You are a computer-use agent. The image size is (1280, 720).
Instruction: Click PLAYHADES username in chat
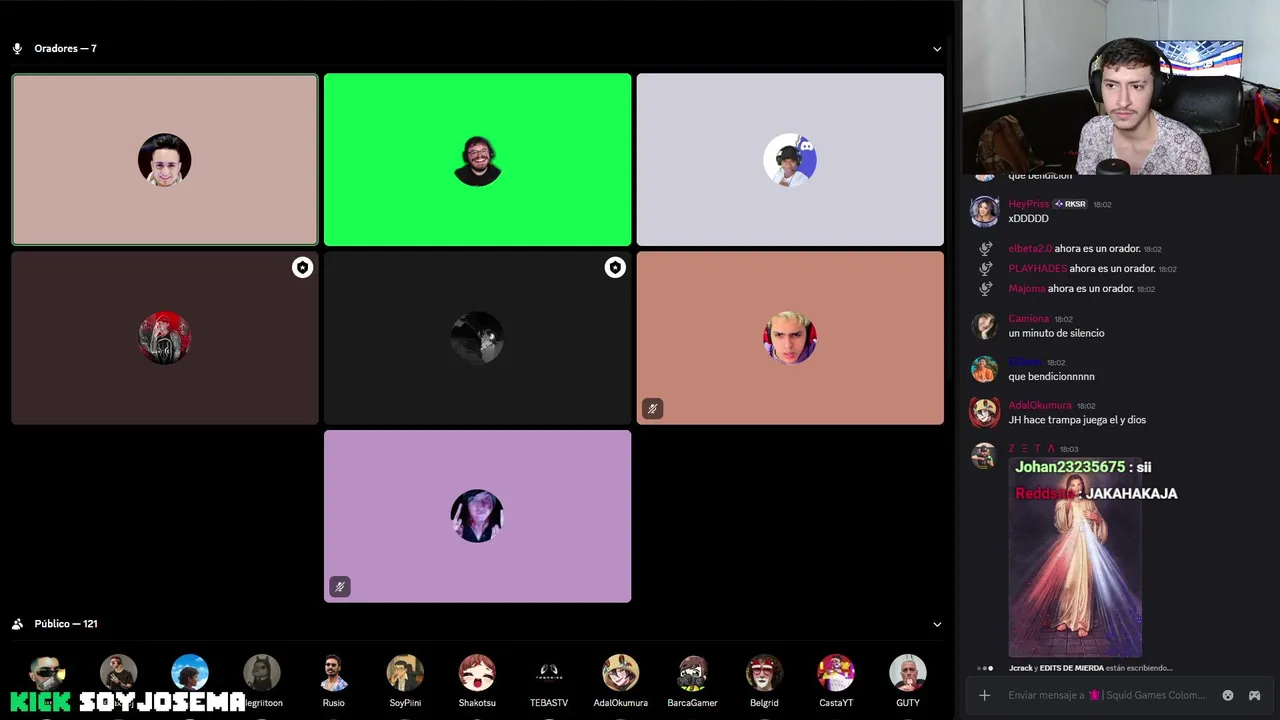(x=1038, y=268)
